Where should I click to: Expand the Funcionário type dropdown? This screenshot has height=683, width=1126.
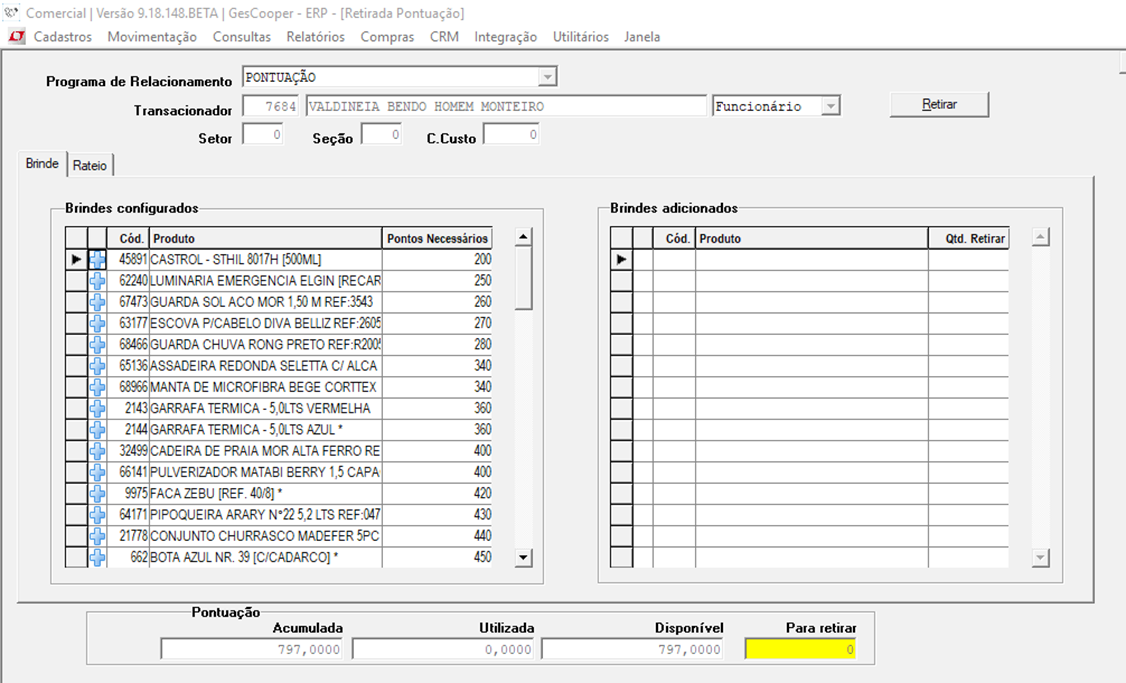(x=830, y=106)
